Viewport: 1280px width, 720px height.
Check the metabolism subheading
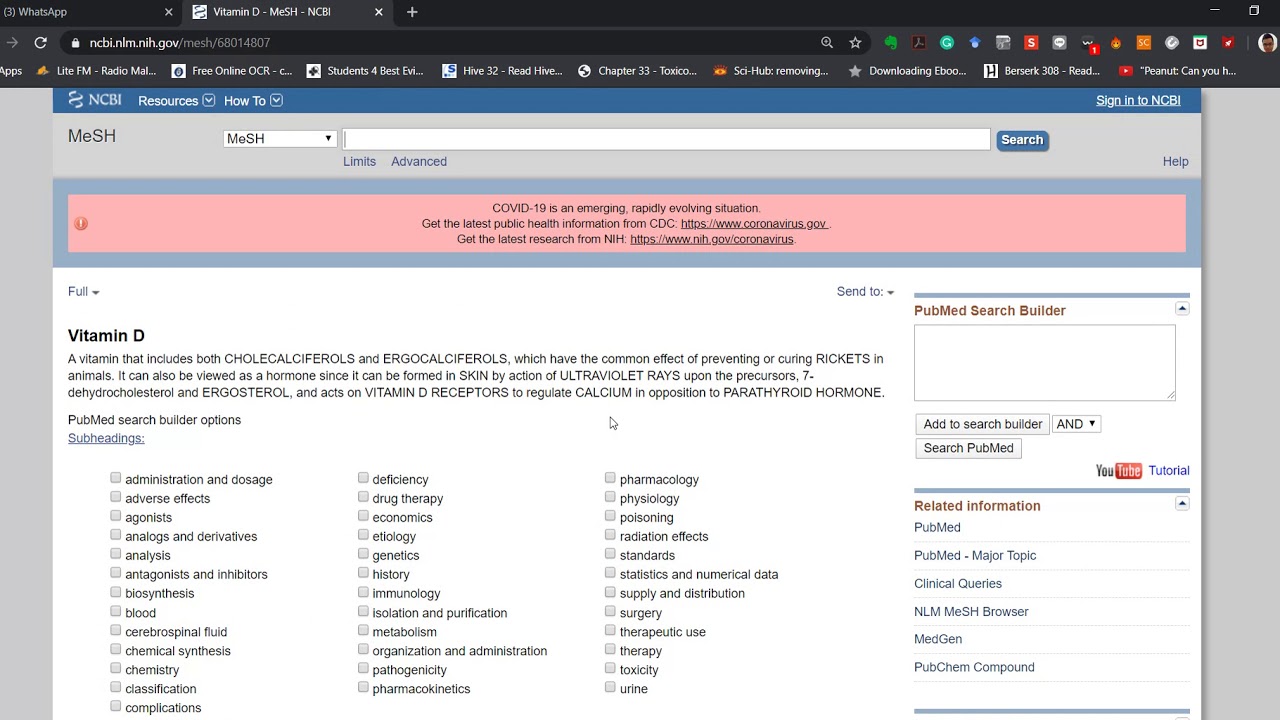(x=363, y=631)
